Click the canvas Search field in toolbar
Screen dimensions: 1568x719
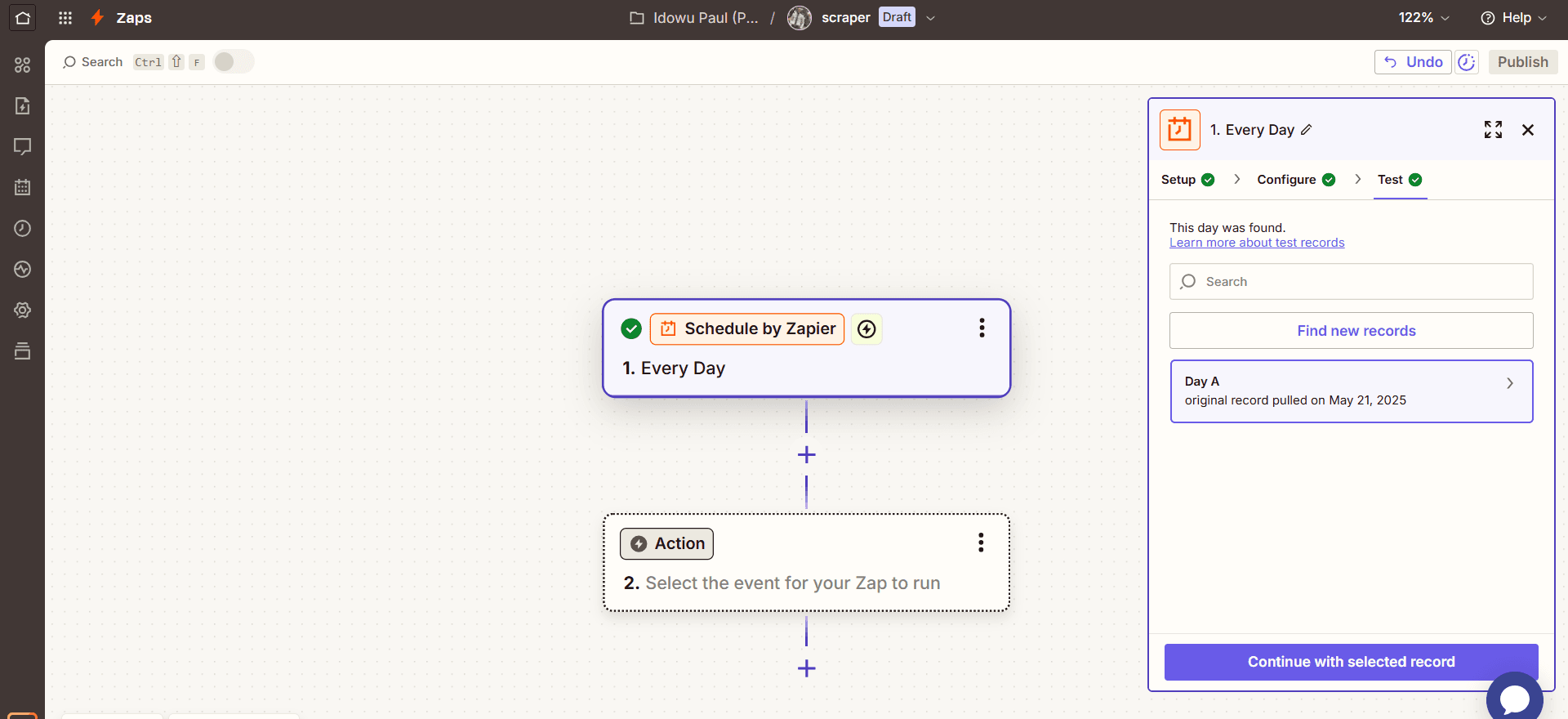[x=133, y=62]
